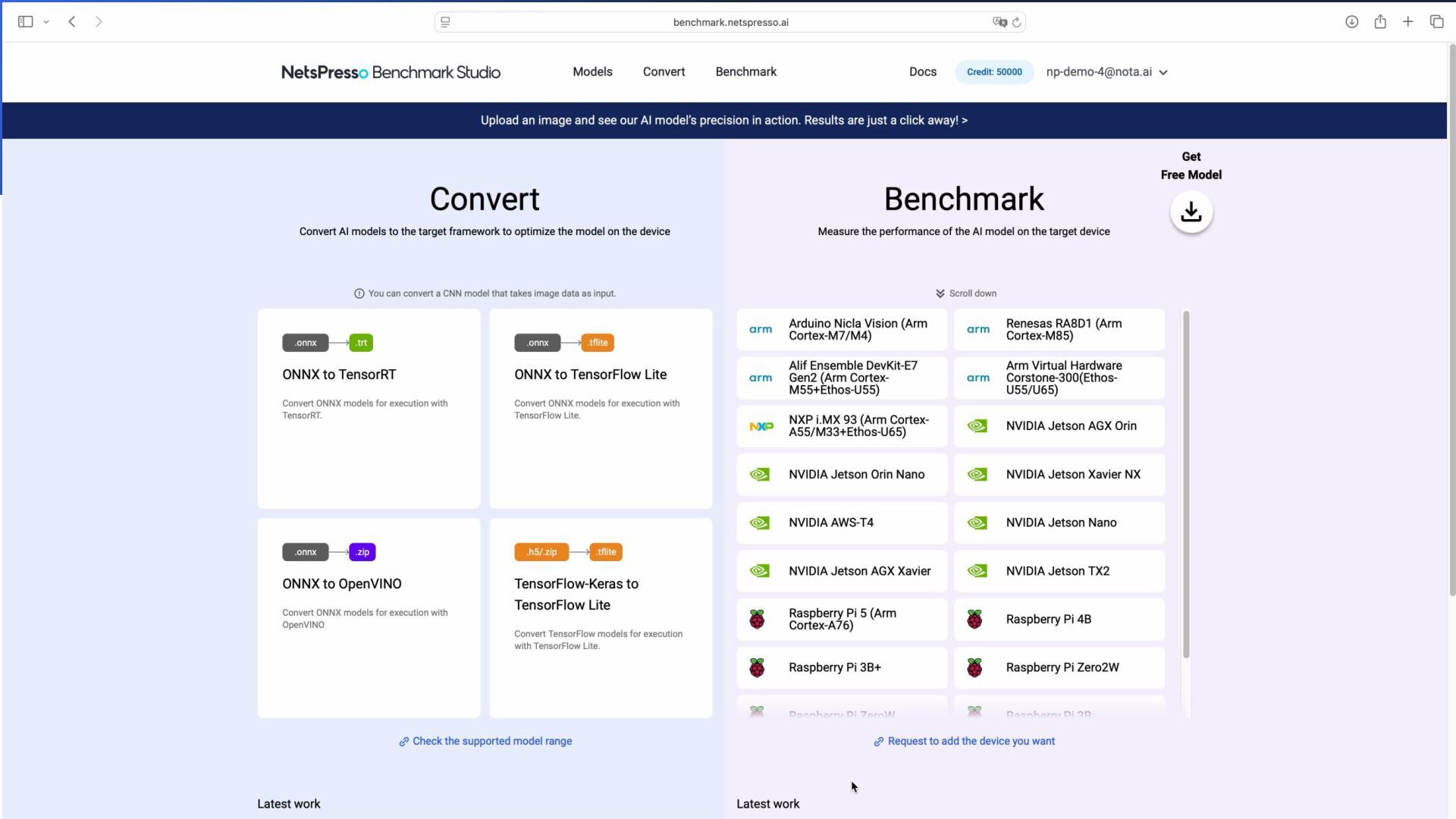Image resolution: width=1456 pixels, height=819 pixels.
Task: Open the Models menu item
Action: 592,72
